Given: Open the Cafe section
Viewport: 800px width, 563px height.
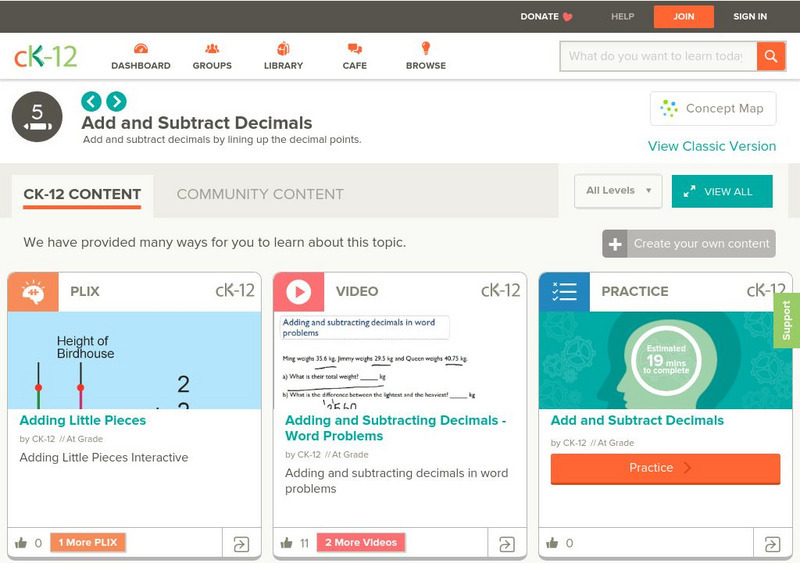Looking at the screenshot, I should pyautogui.click(x=355, y=57).
